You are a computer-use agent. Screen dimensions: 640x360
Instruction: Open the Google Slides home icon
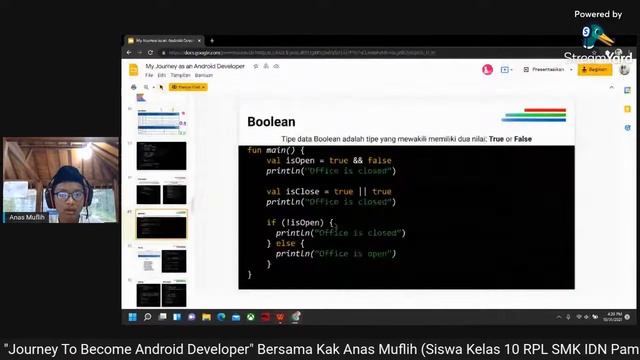point(134,70)
